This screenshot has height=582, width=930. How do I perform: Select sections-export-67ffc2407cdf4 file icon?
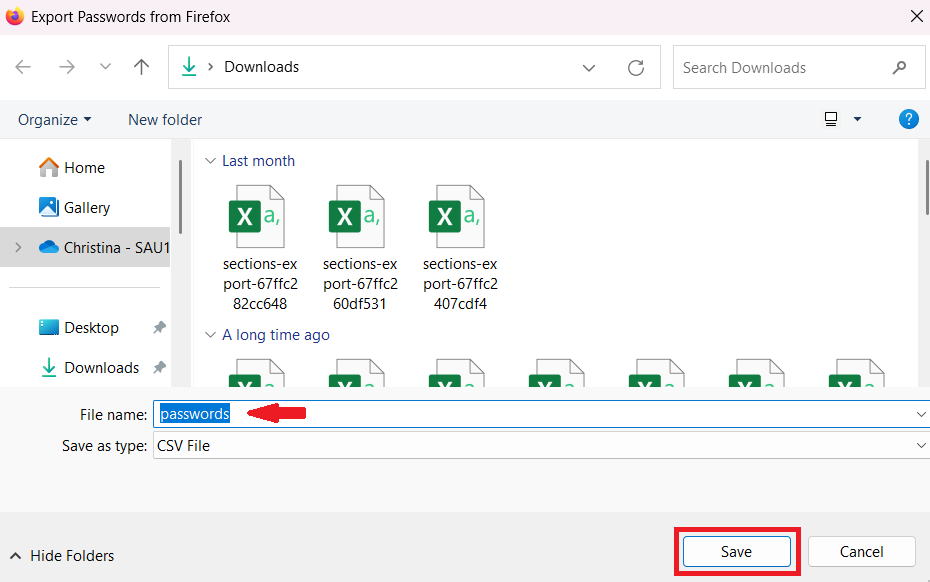pos(457,216)
